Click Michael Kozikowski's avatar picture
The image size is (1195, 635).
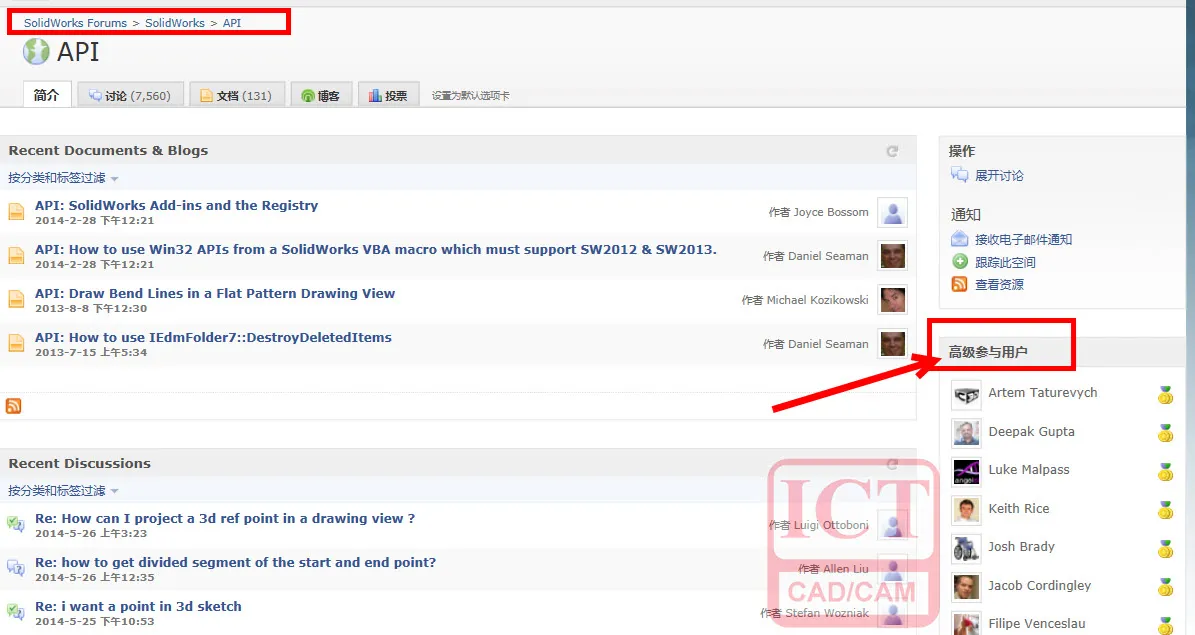point(892,300)
